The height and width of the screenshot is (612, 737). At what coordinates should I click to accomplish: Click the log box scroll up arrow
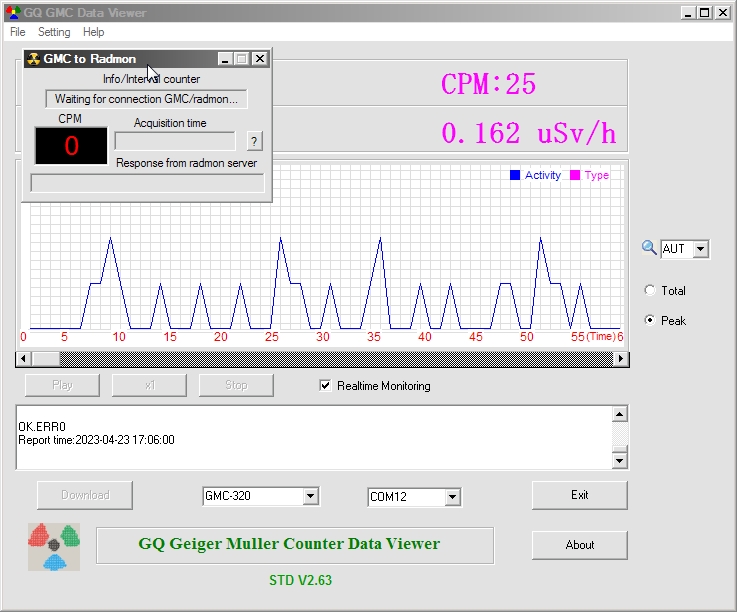pos(619,414)
